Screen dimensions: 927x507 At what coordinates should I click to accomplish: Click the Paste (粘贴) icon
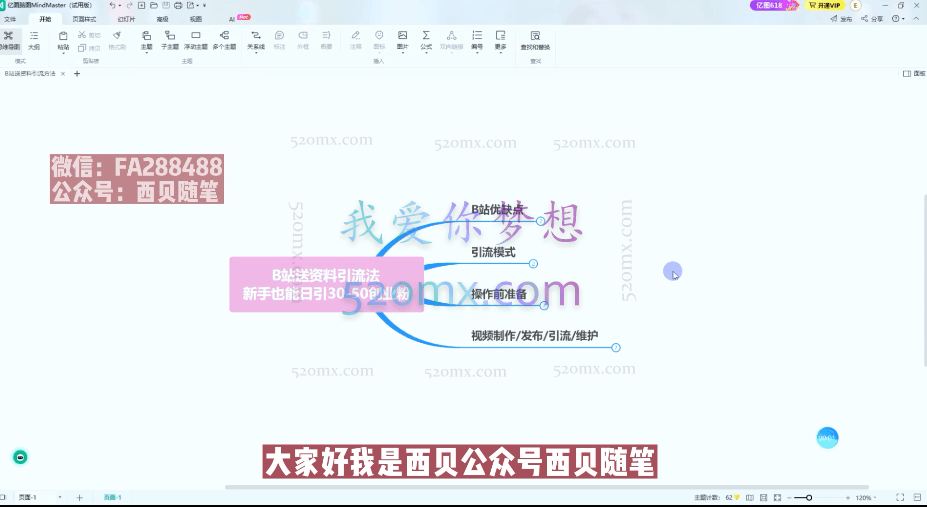(x=63, y=36)
